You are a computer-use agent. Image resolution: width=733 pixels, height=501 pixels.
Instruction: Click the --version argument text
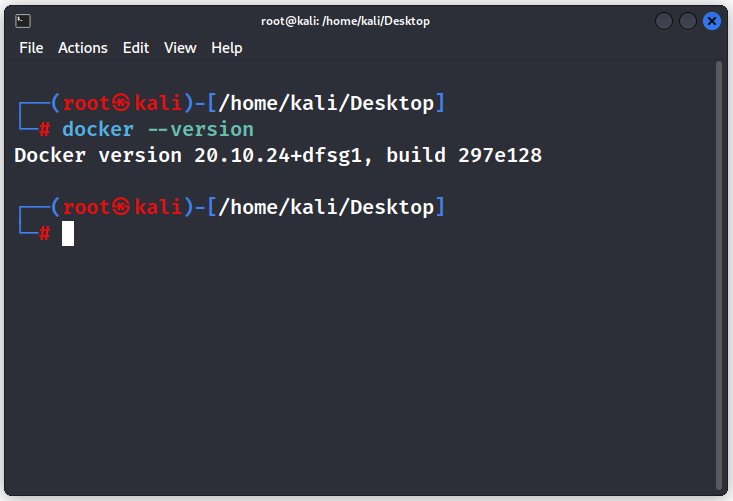click(x=201, y=129)
